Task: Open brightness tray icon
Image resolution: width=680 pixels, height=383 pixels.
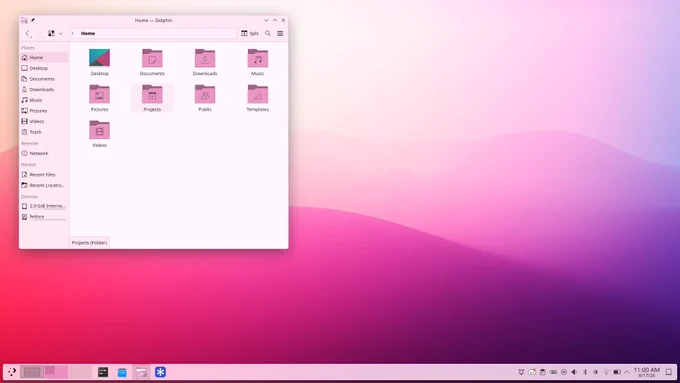Action: 595,372
